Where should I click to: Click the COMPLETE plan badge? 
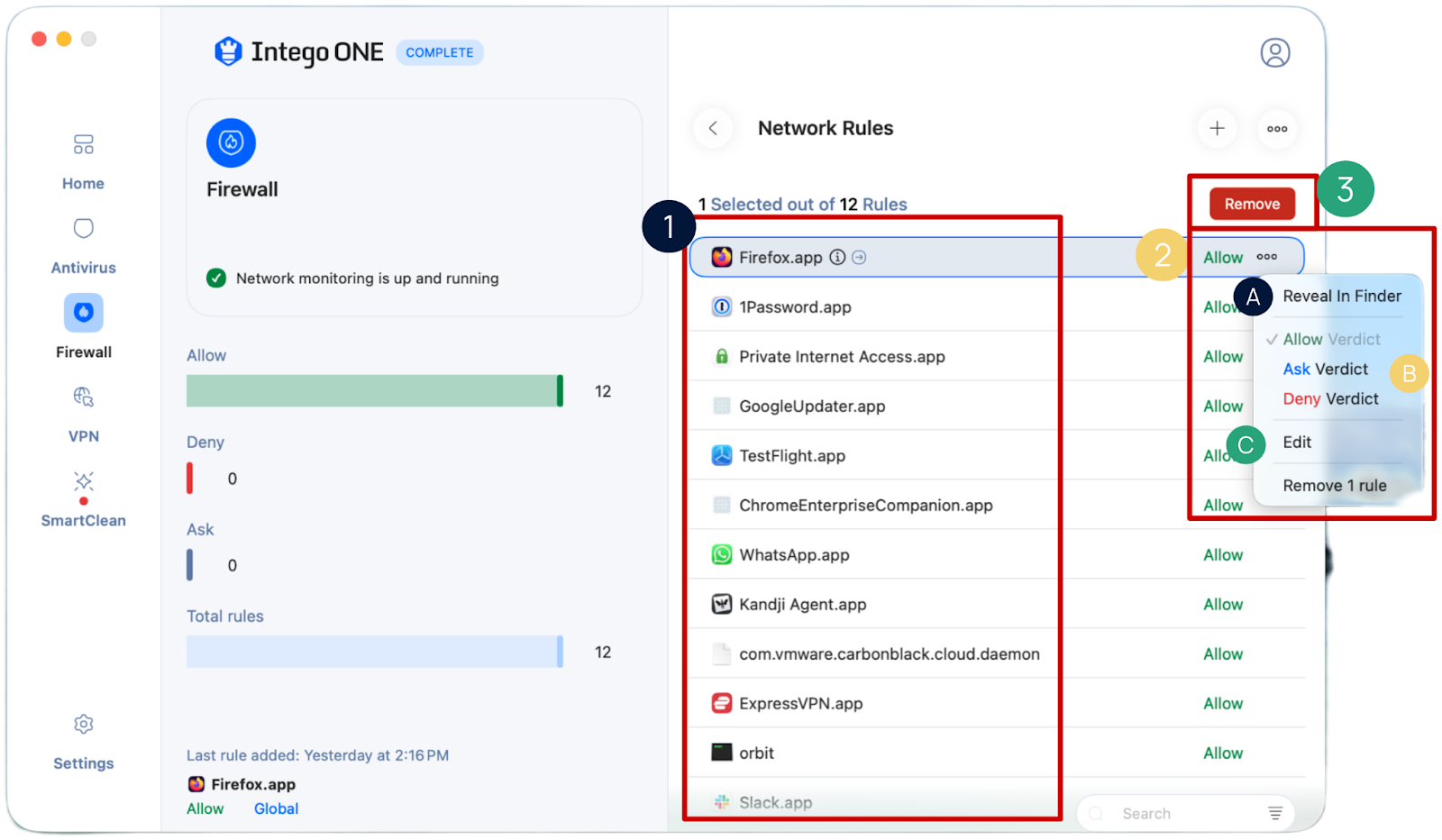[x=440, y=52]
